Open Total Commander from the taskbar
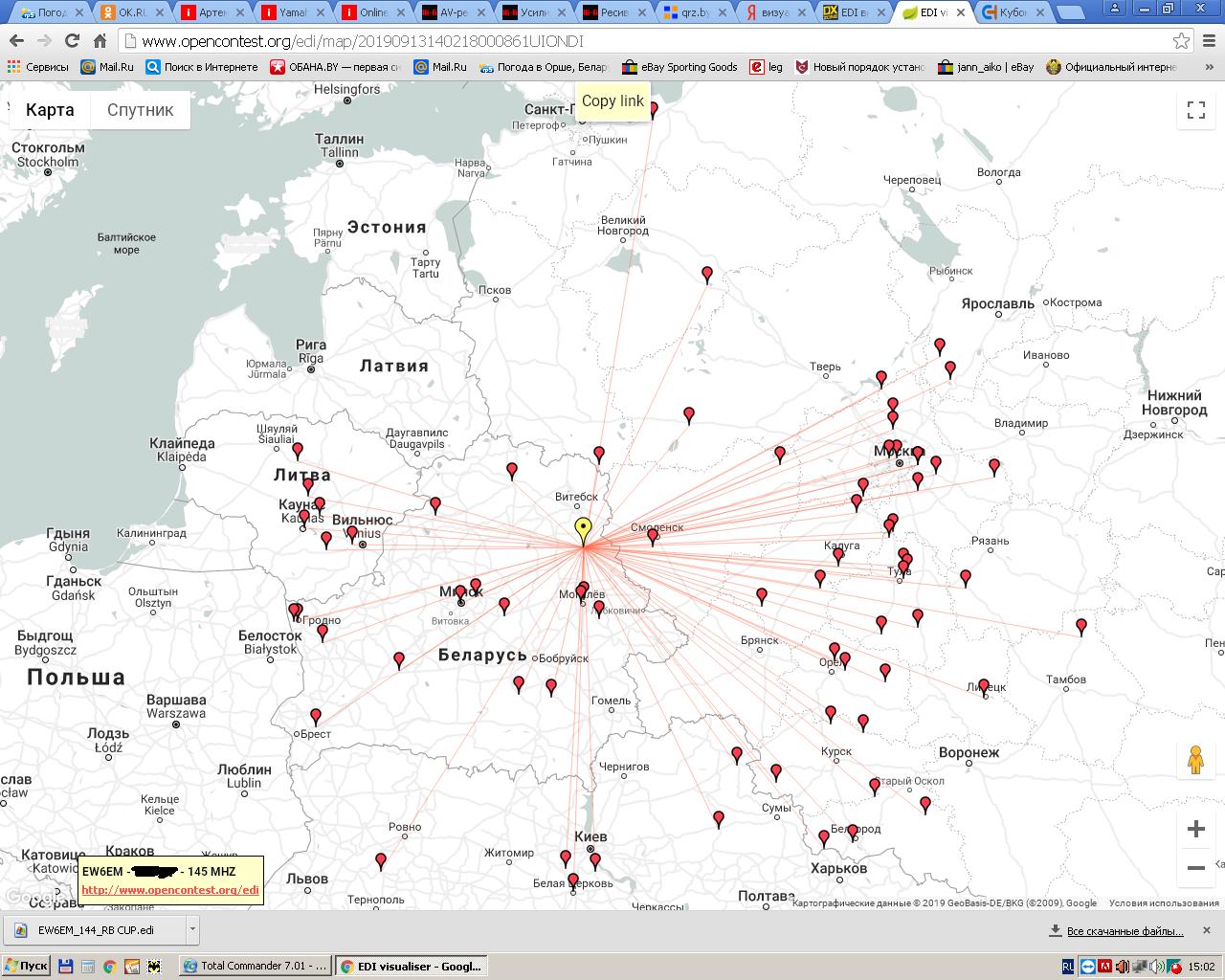Viewport: 1225px width, 980px height. tap(256, 967)
